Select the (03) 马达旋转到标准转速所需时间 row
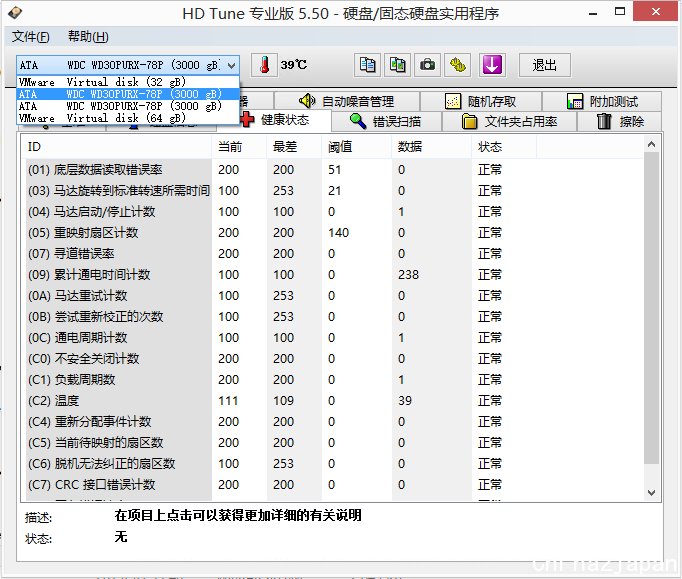682x579 pixels. point(333,191)
